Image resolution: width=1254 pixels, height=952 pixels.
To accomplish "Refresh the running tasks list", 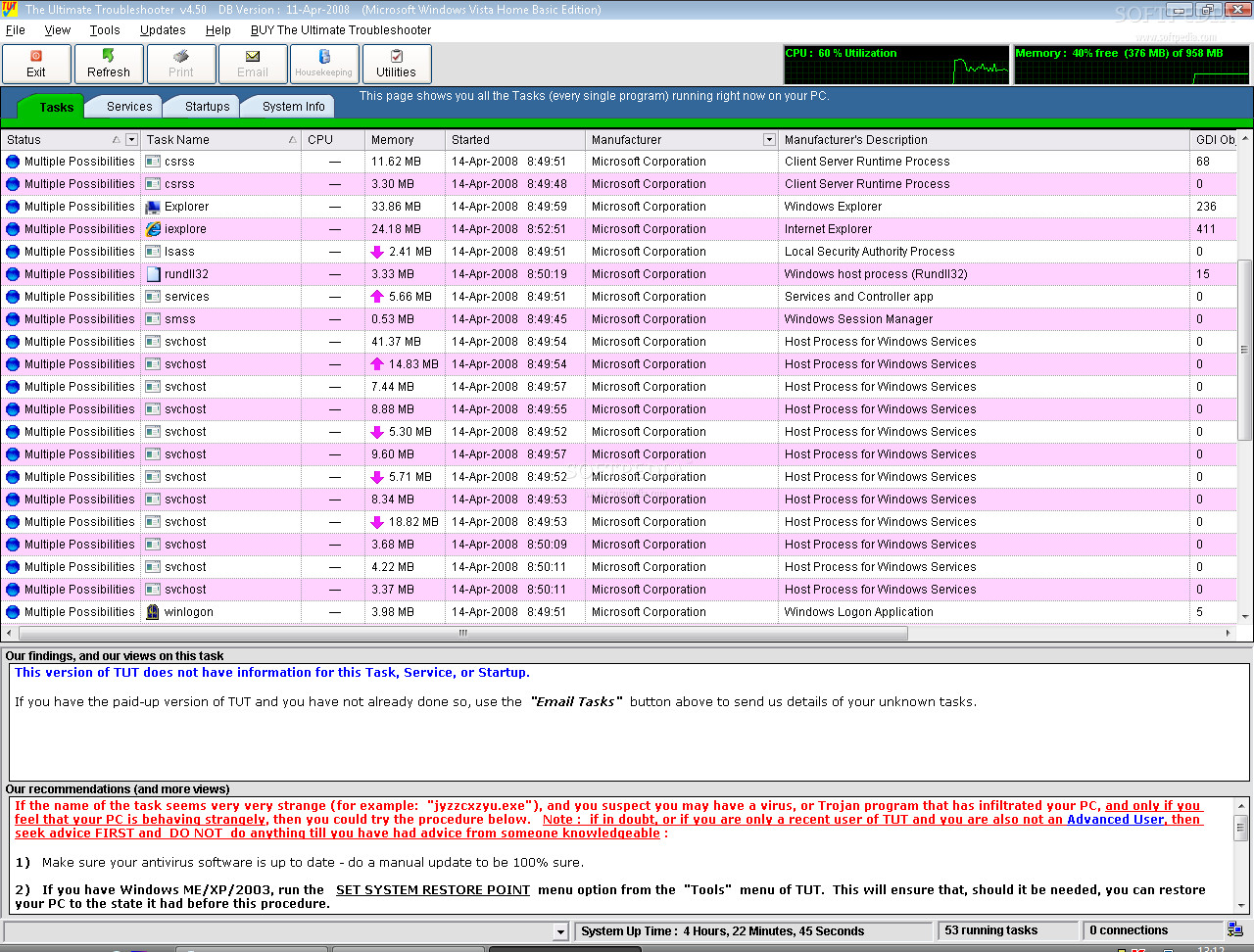I will 109,64.
